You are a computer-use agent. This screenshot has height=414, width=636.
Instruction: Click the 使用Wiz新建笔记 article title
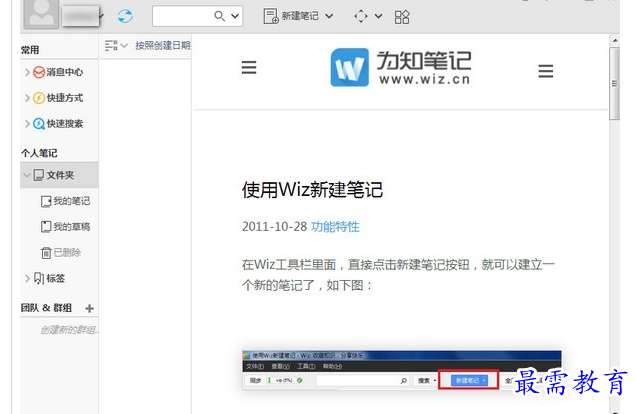click(312, 190)
